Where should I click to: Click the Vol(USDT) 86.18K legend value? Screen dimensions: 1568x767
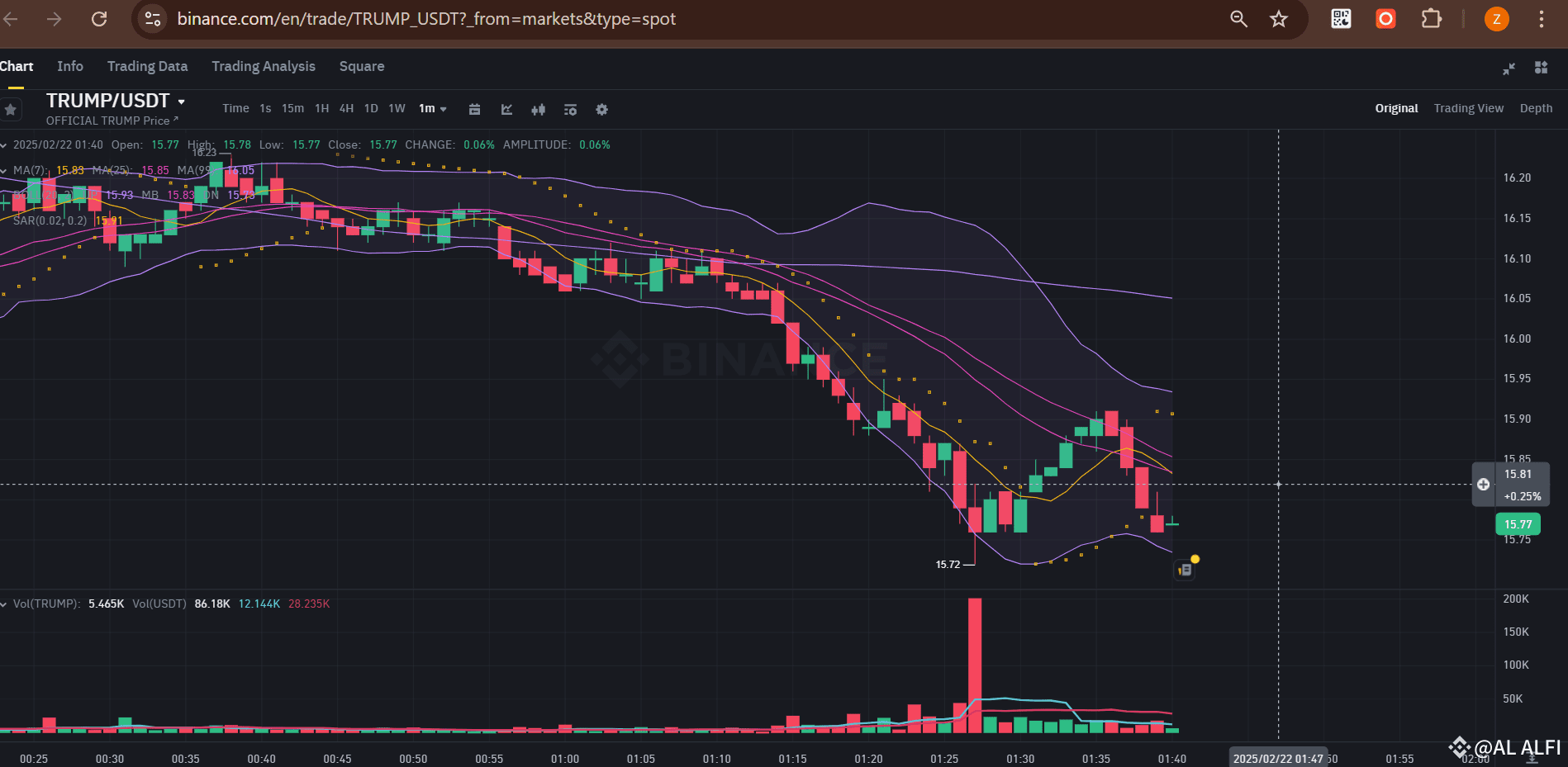point(212,604)
